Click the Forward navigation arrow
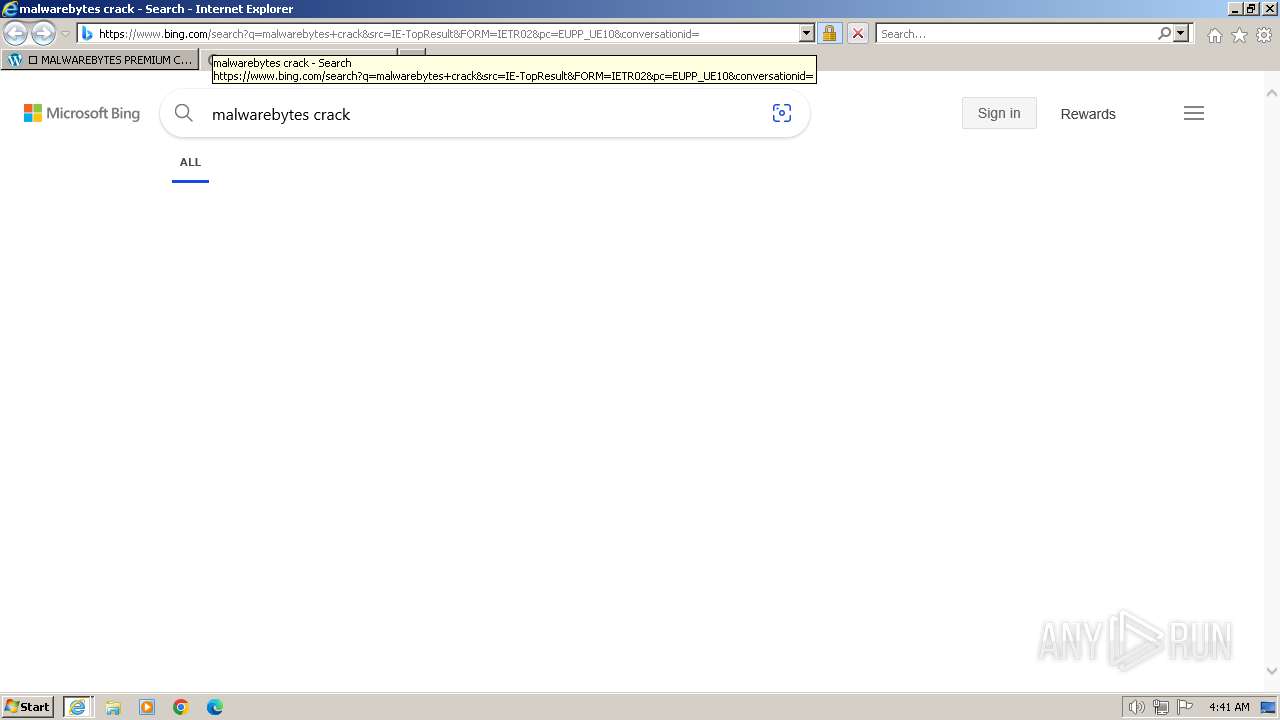The image size is (1280, 720). point(43,34)
